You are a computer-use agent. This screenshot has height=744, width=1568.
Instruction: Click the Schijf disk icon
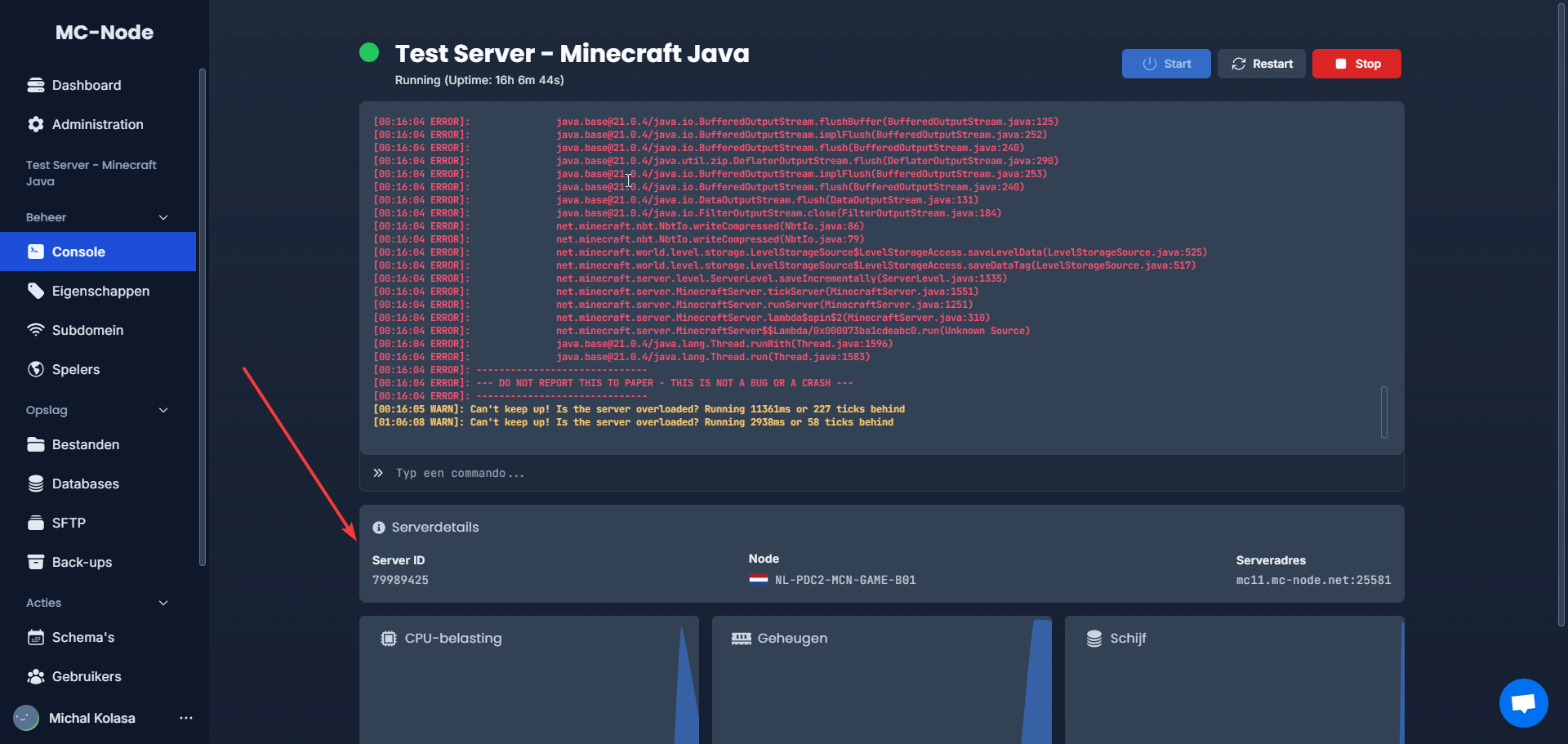(1094, 639)
